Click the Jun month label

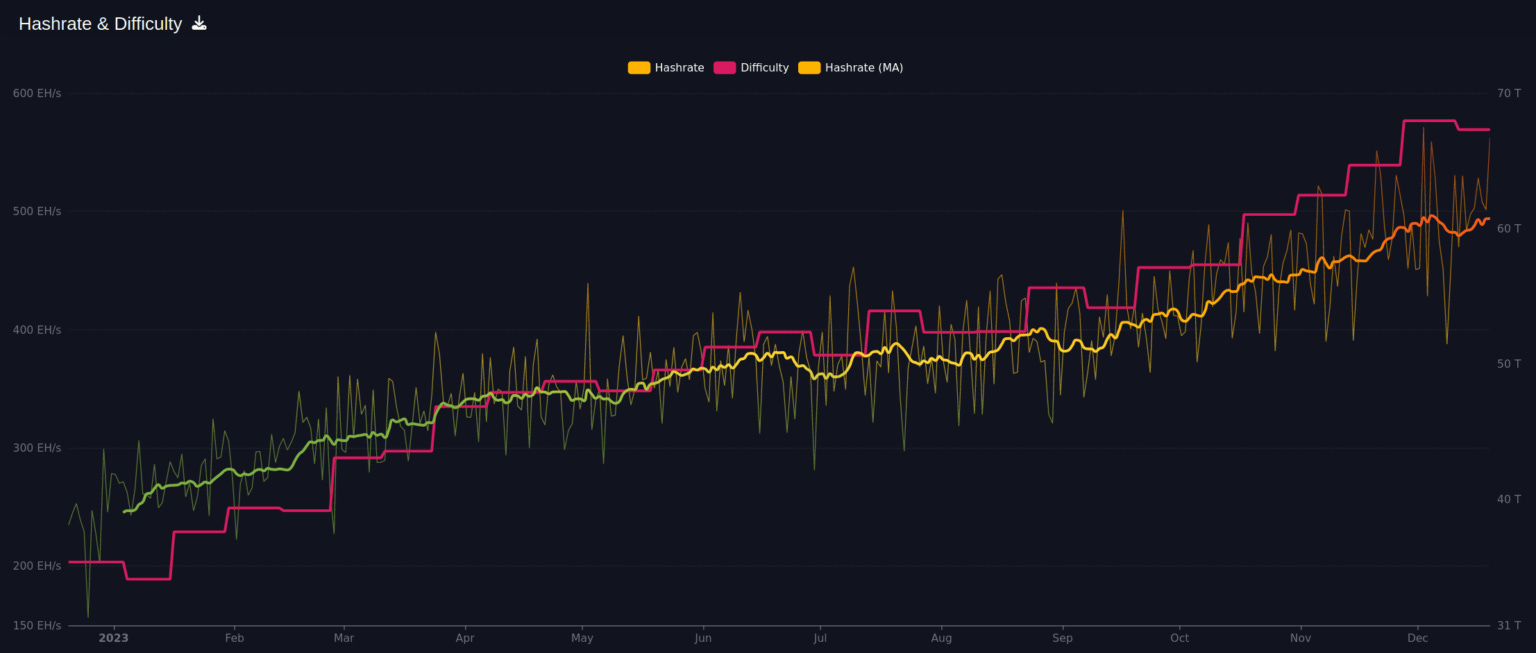[x=703, y=637]
